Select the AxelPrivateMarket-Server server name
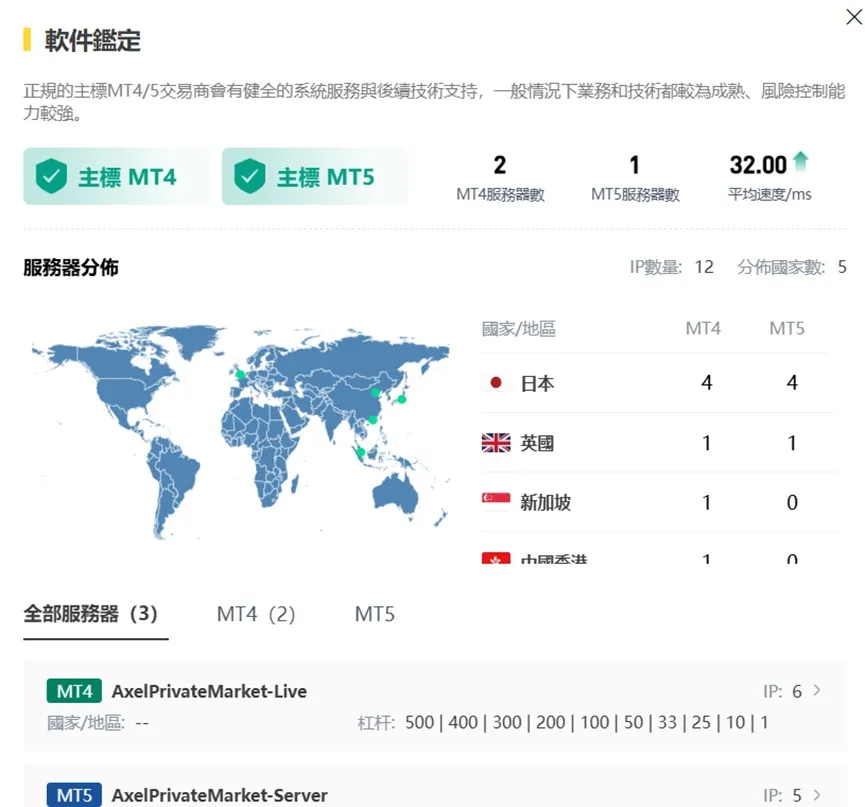The width and height of the screenshot is (865, 807). pyautogui.click(x=220, y=795)
